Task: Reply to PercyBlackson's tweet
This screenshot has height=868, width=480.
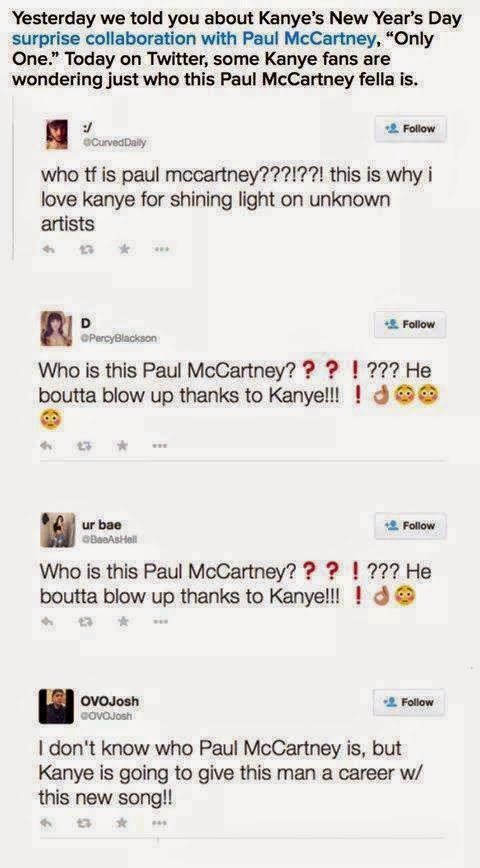Action: (48, 444)
